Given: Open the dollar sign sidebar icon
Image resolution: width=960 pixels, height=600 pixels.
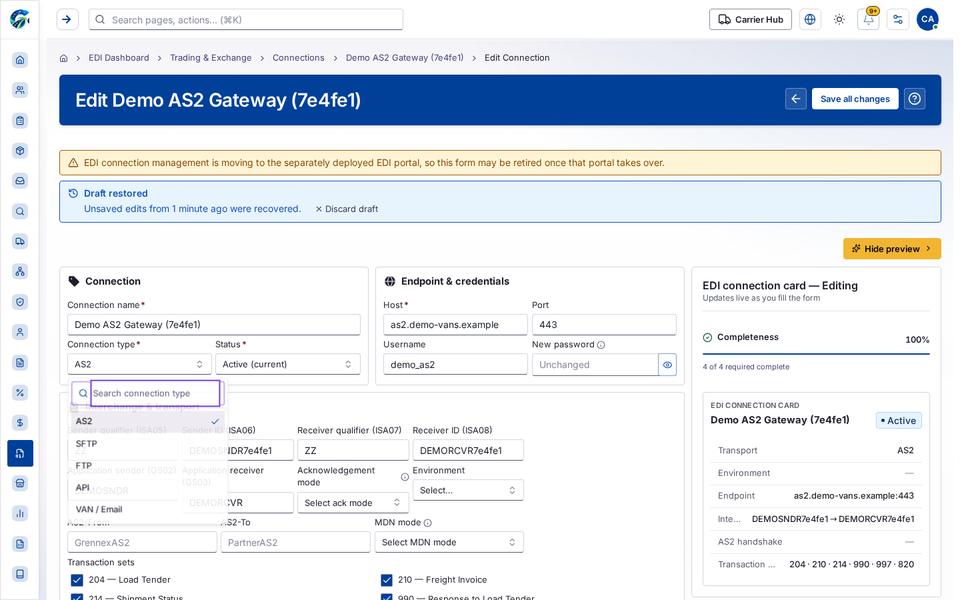Looking at the screenshot, I should click(20, 423).
